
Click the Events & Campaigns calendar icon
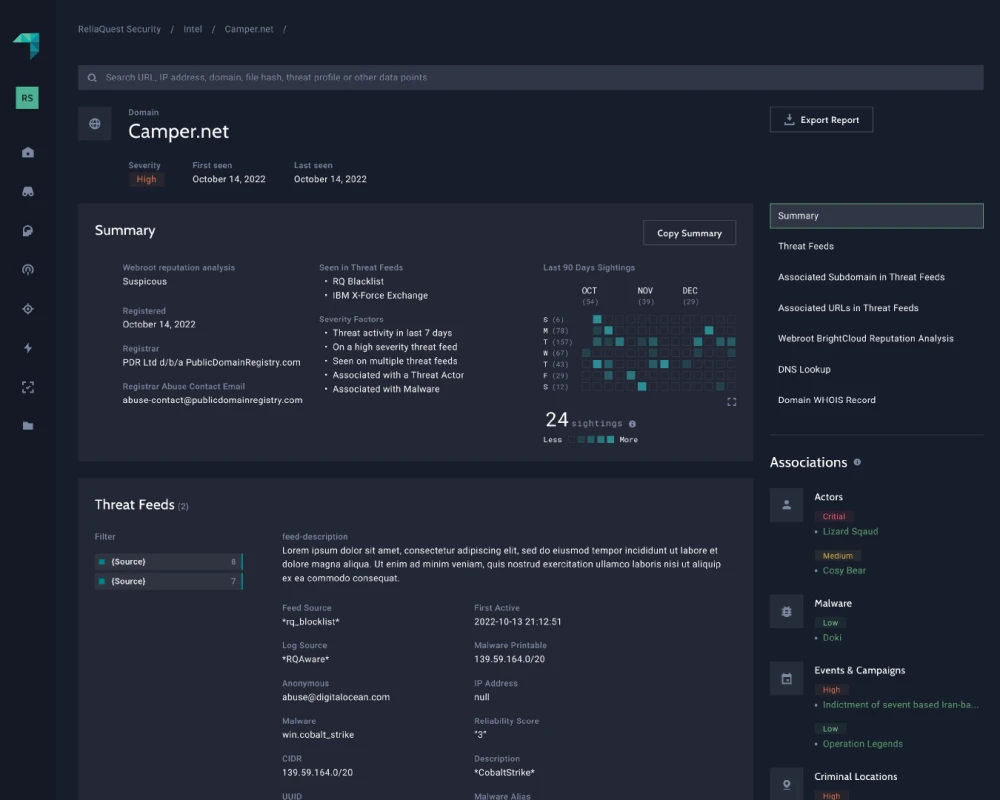click(x=786, y=679)
